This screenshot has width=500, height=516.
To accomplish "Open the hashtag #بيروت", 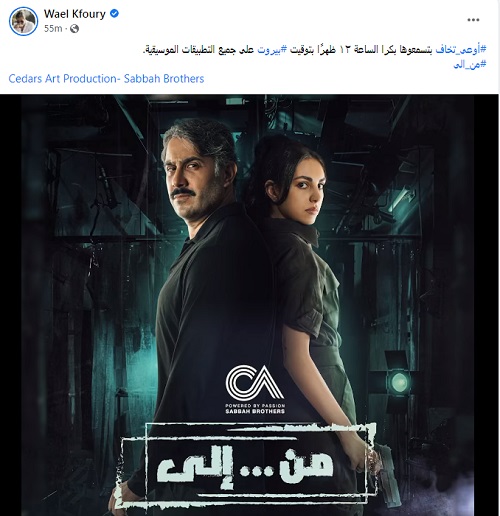I will [x=272, y=50].
